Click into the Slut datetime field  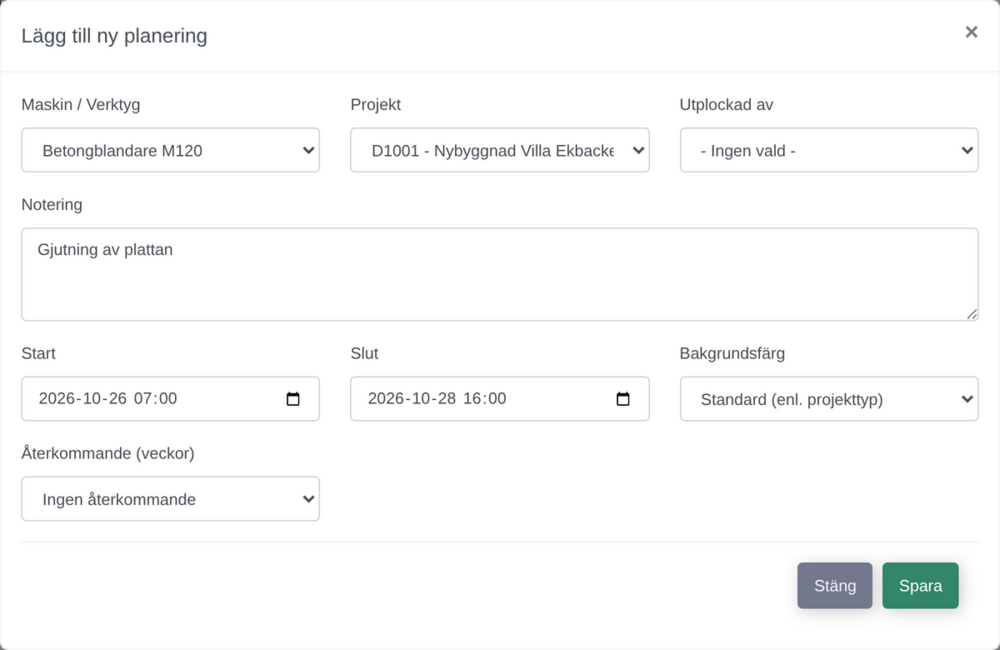499,399
